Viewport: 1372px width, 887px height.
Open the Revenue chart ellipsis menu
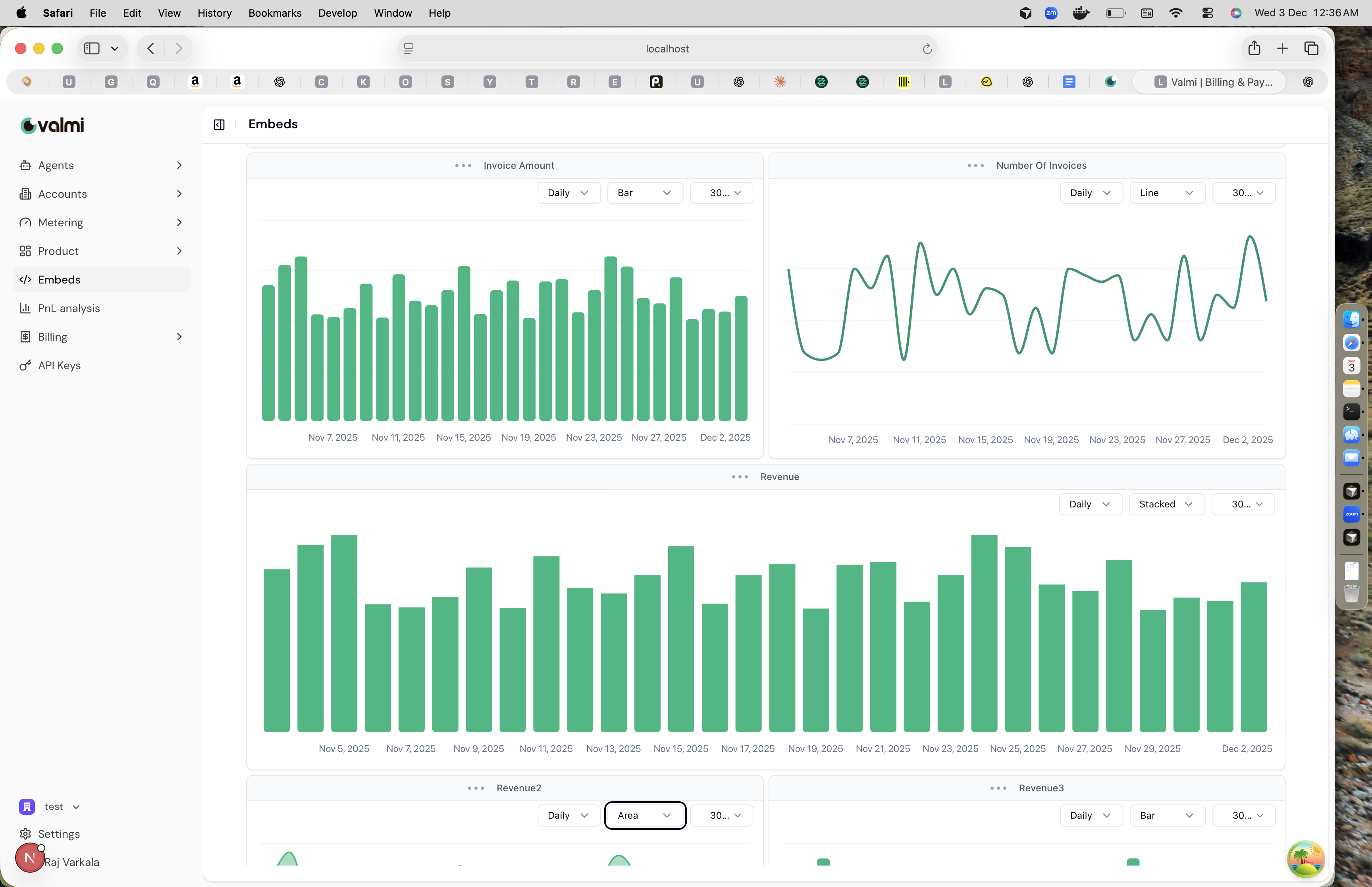point(739,477)
